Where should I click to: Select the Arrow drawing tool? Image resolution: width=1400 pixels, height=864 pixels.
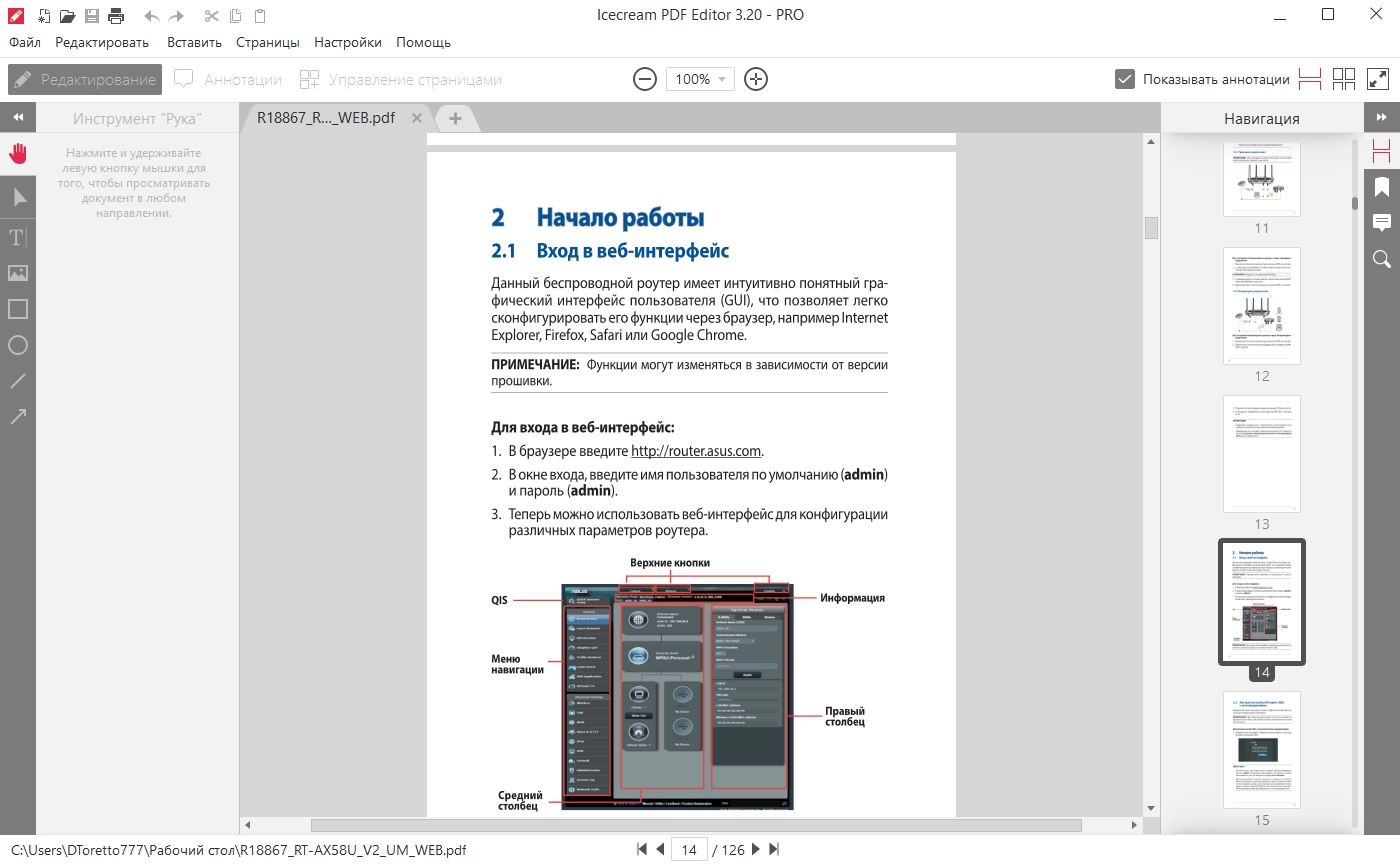point(18,417)
